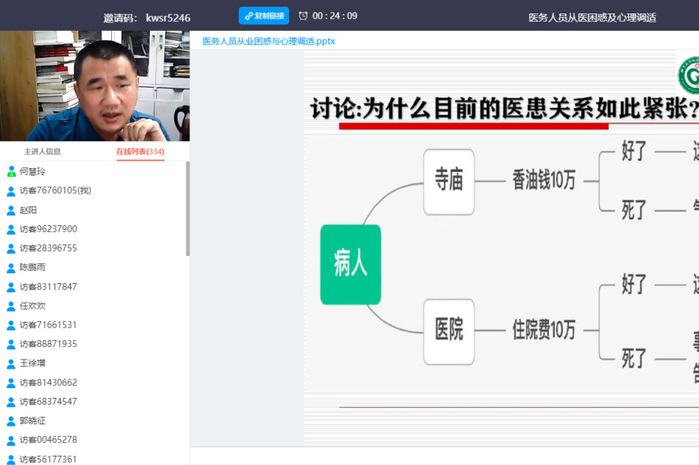Click the 邀请码 kwsr5246 invitation code
Image resolution: width=699 pixels, height=465 pixels.
tap(146, 17)
